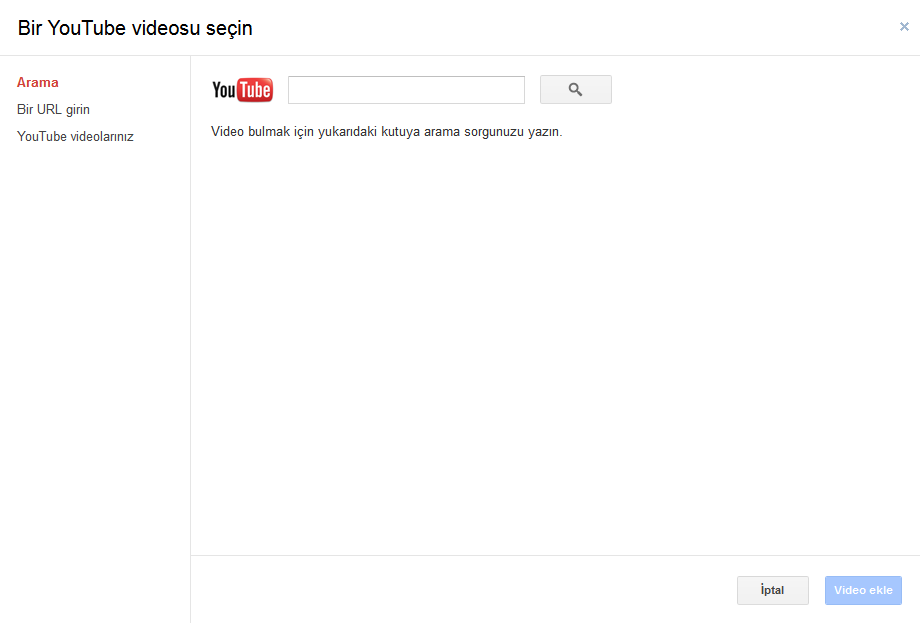This screenshot has width=920, height=623.
Task: Select the Arama tab
Action: click(x=38, y=82)
